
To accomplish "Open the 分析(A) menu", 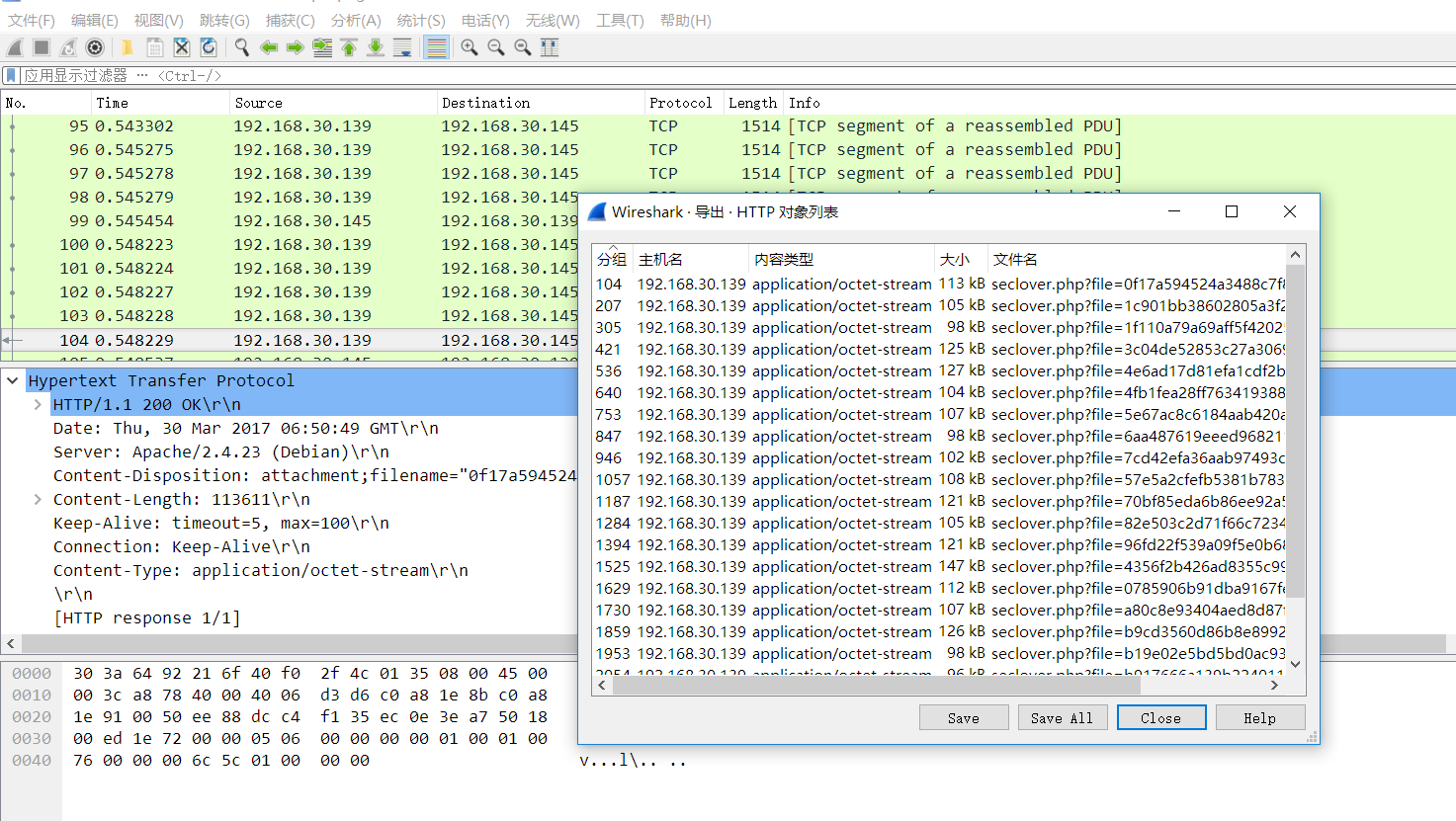I will pos(355,20).
